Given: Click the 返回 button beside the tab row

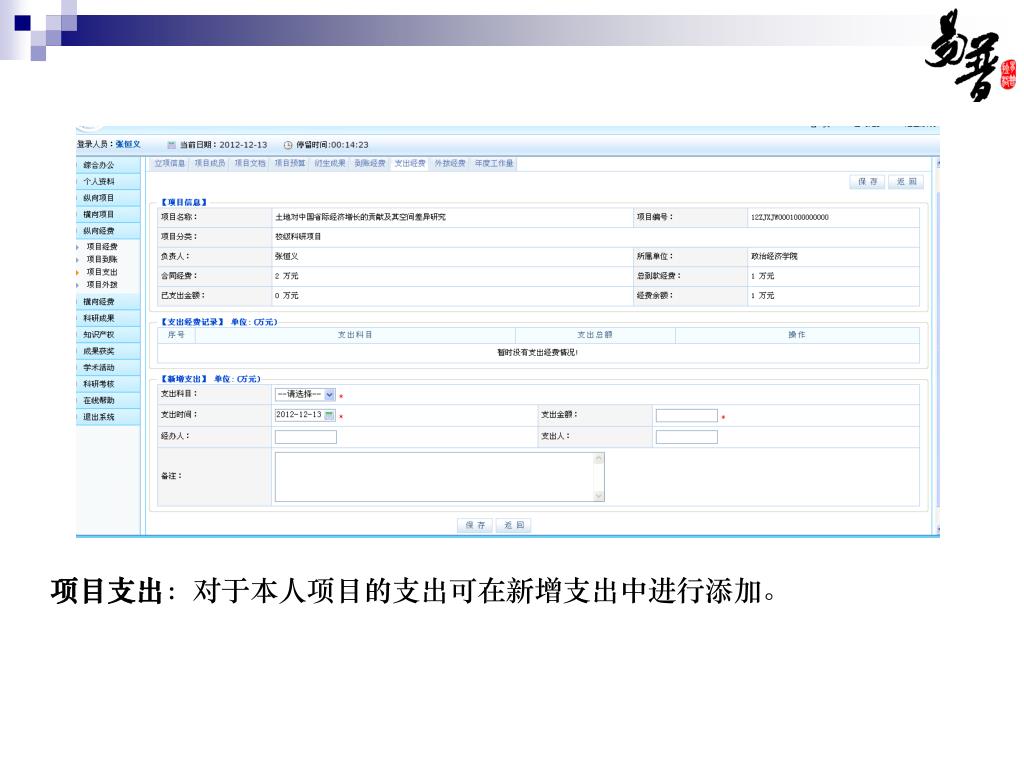Looking at the screenshot, I should 906,182.
